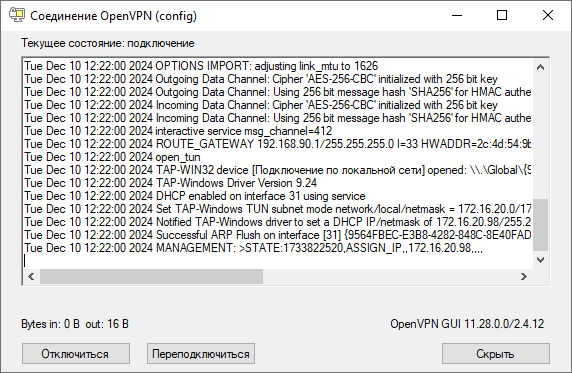Maximize the OpenVPN connection window
572x373 pixels.
(x=502, y=15)
